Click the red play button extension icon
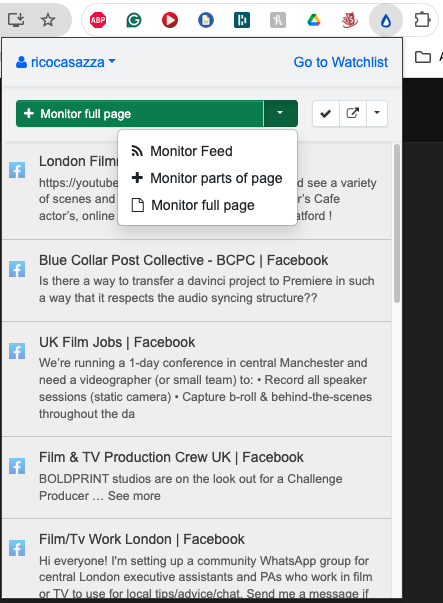This screenshot has width=443, height=603. pyautogui.click(x=170, y=20)
